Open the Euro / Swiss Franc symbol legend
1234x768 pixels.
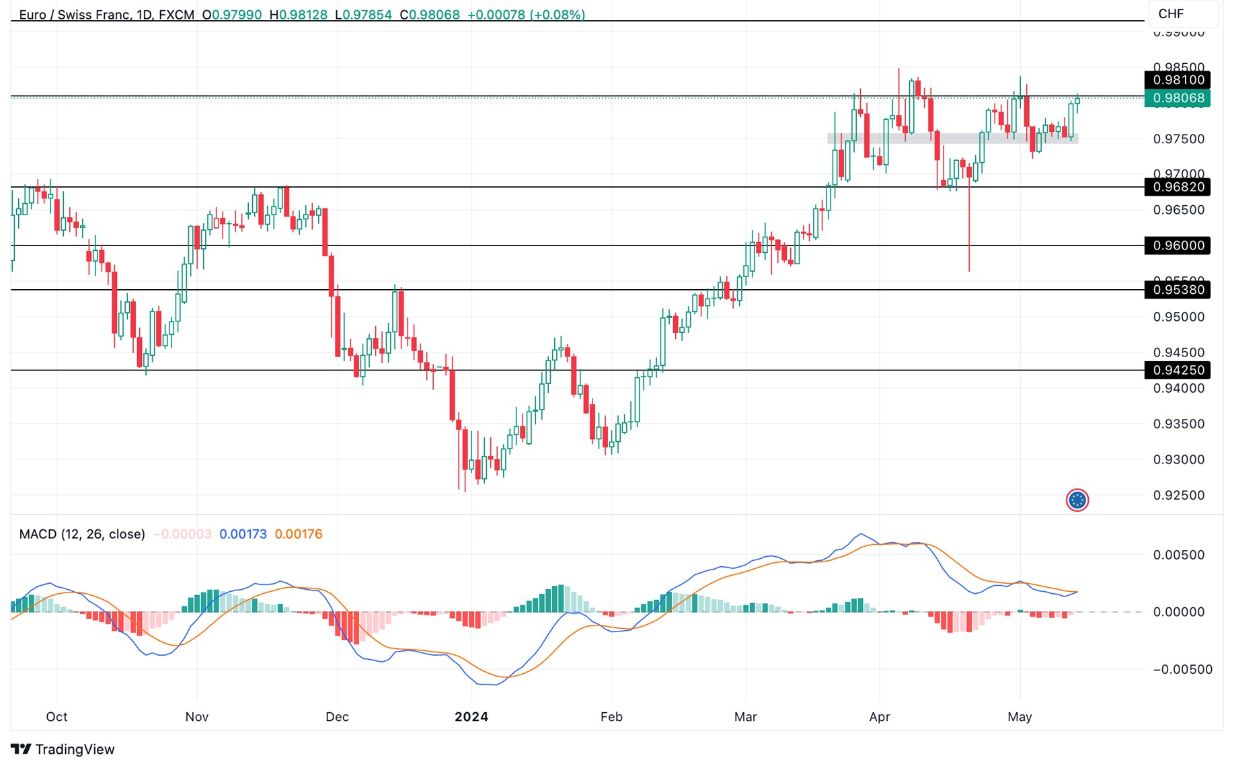click(75, 16)
